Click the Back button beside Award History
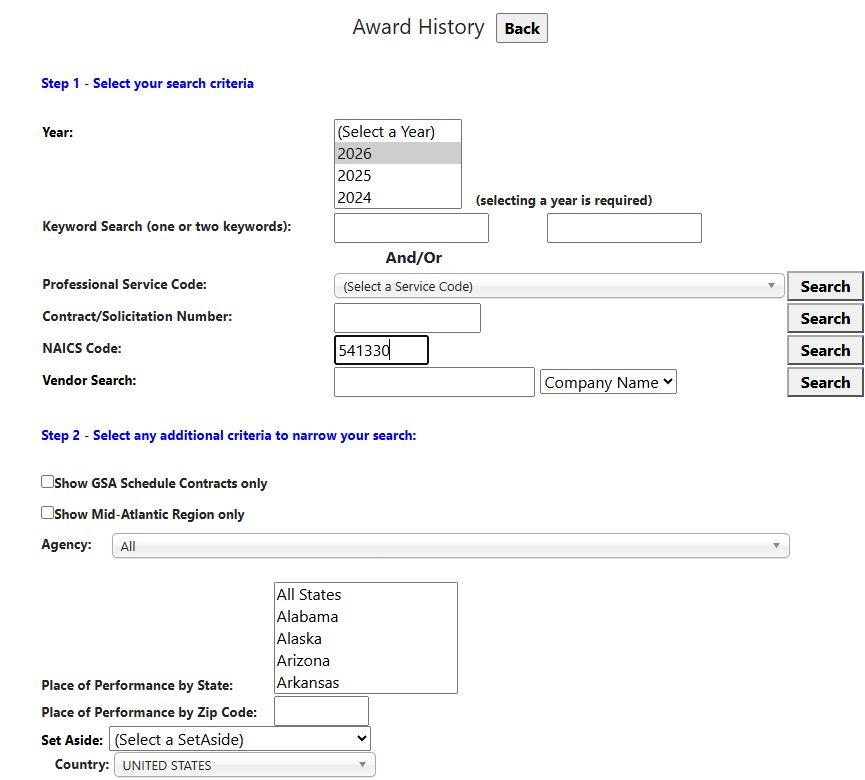 pyautogui.click(x=521, y=28)
